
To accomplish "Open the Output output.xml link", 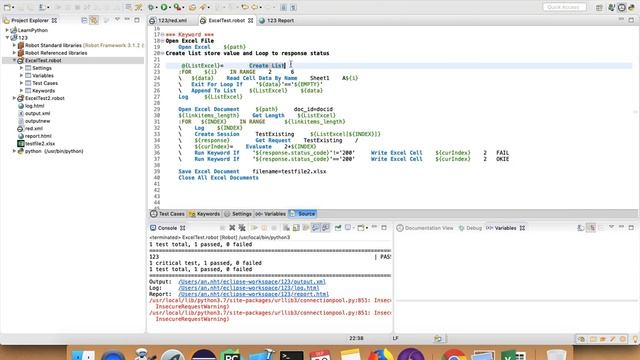I will [252, 282].
